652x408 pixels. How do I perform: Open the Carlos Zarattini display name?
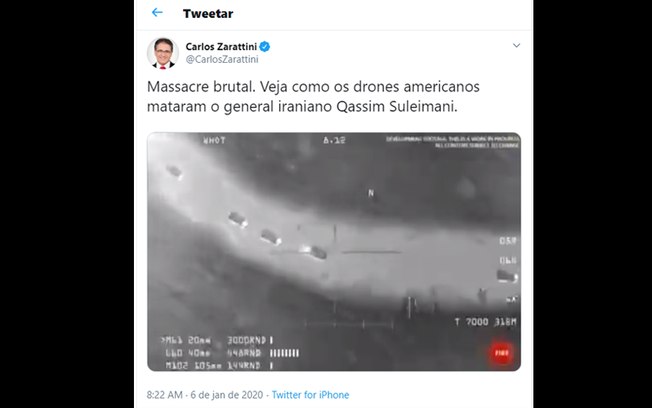(x=221, y=47)
